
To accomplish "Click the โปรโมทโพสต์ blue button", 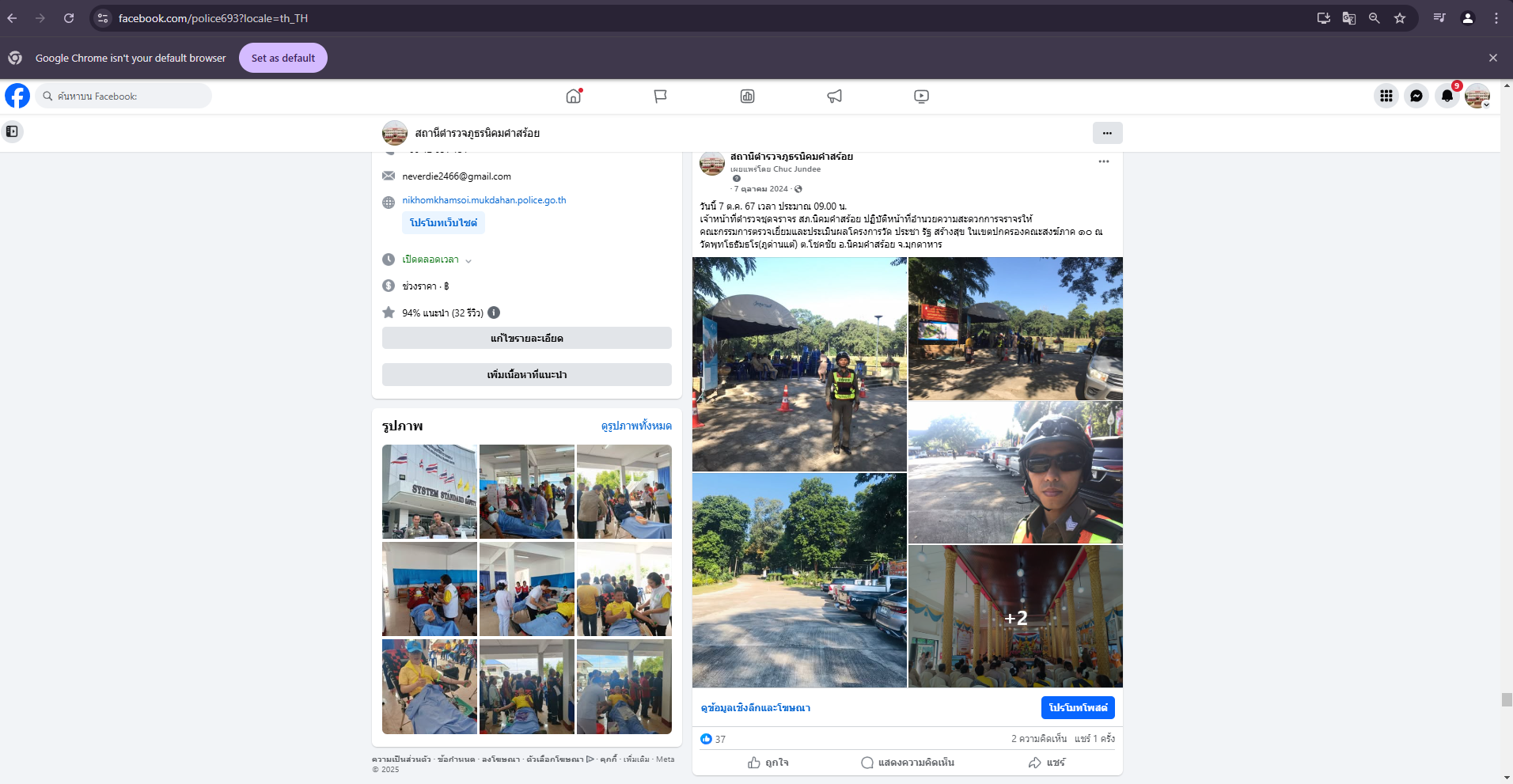I will point(1077,708).
